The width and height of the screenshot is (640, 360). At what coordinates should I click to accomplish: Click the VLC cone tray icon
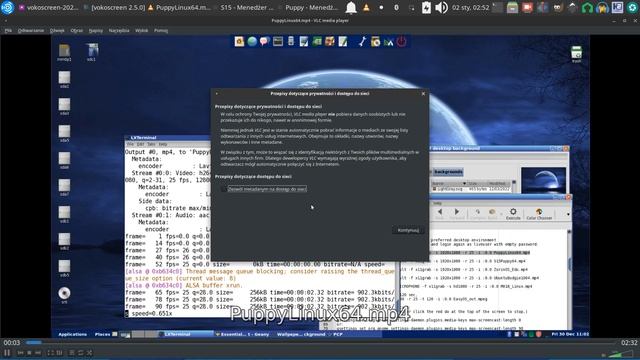point(366,7)
